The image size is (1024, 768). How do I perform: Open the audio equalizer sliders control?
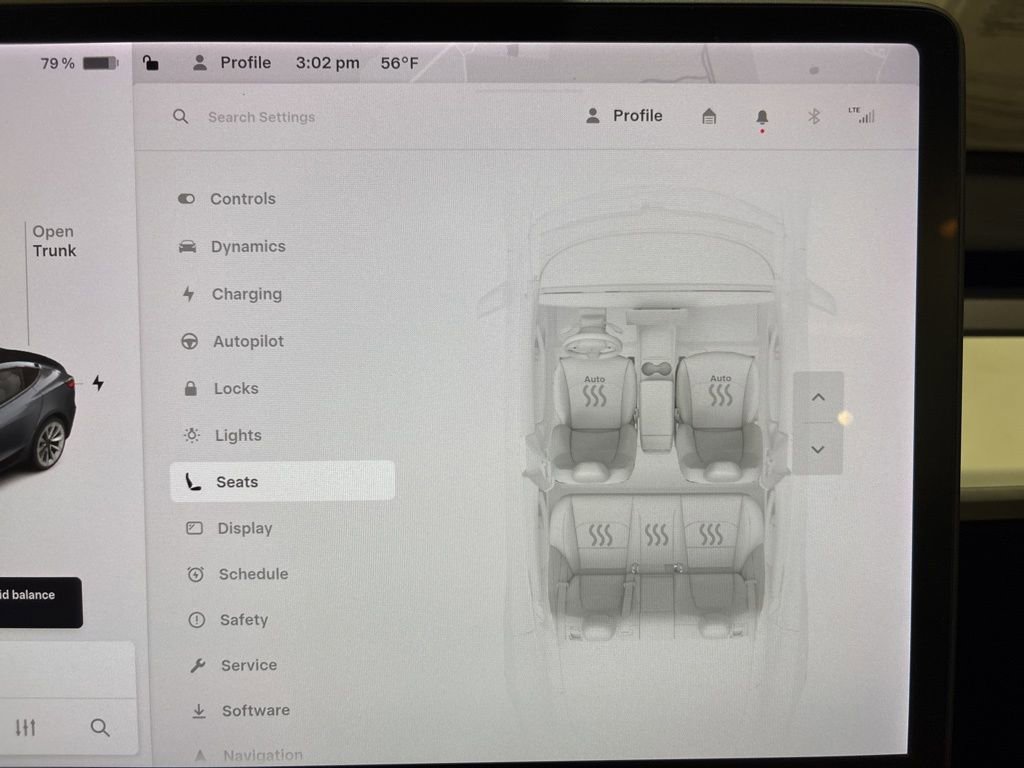click(x=27, y=728)
